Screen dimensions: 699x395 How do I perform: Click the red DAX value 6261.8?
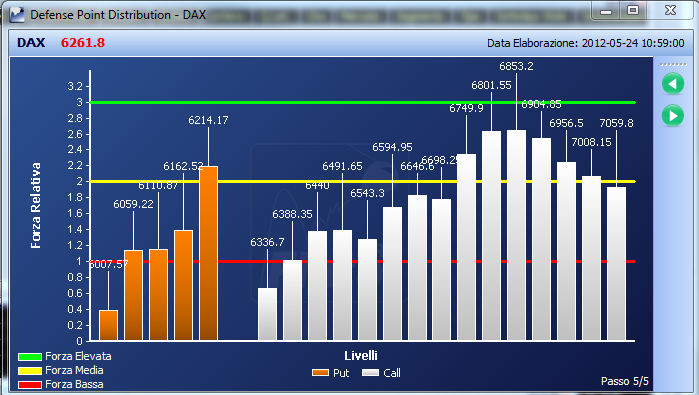83,43
